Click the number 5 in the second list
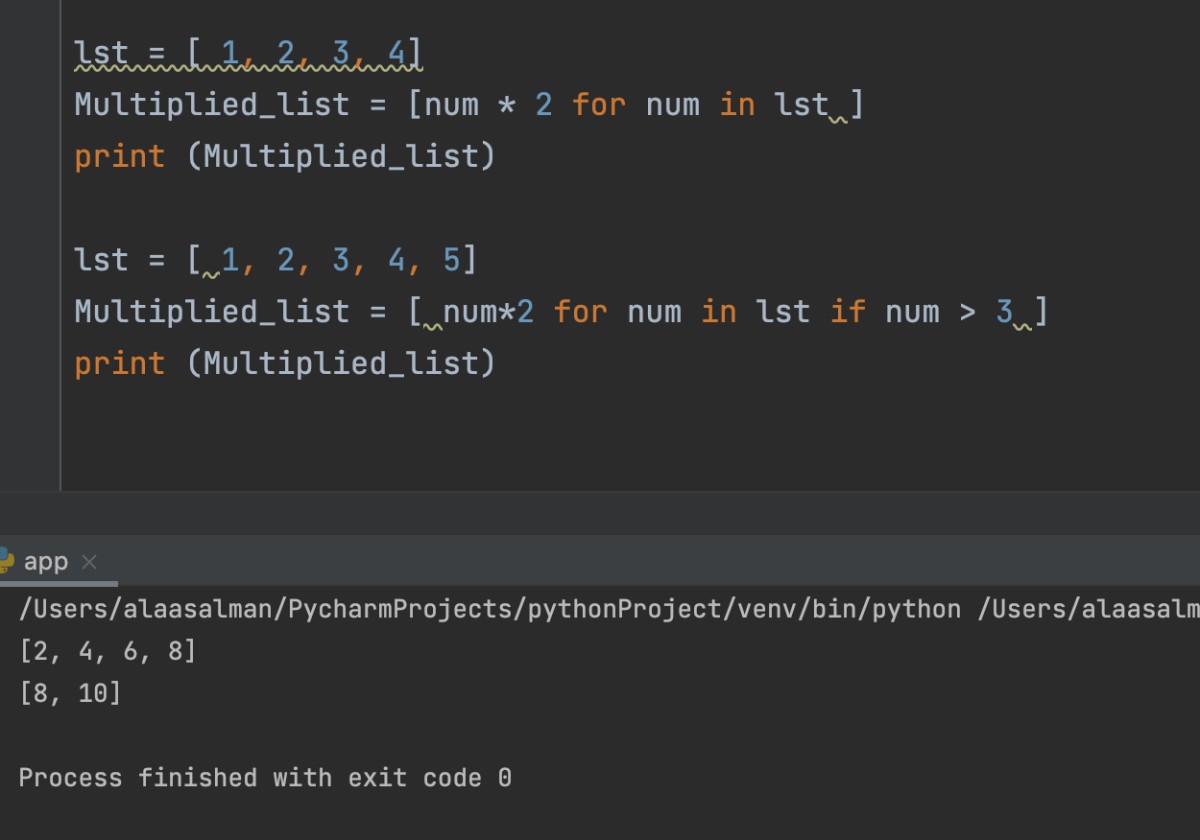Viewport: 1200px width, 840px height. (x=451, y=260)
